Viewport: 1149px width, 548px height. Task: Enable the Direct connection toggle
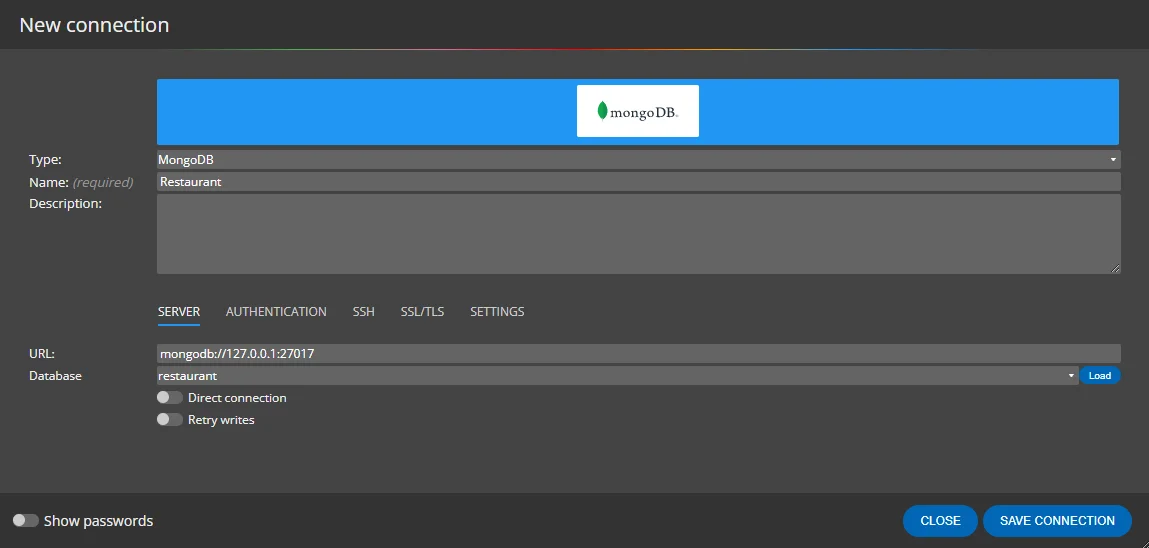tap(170, 398)
